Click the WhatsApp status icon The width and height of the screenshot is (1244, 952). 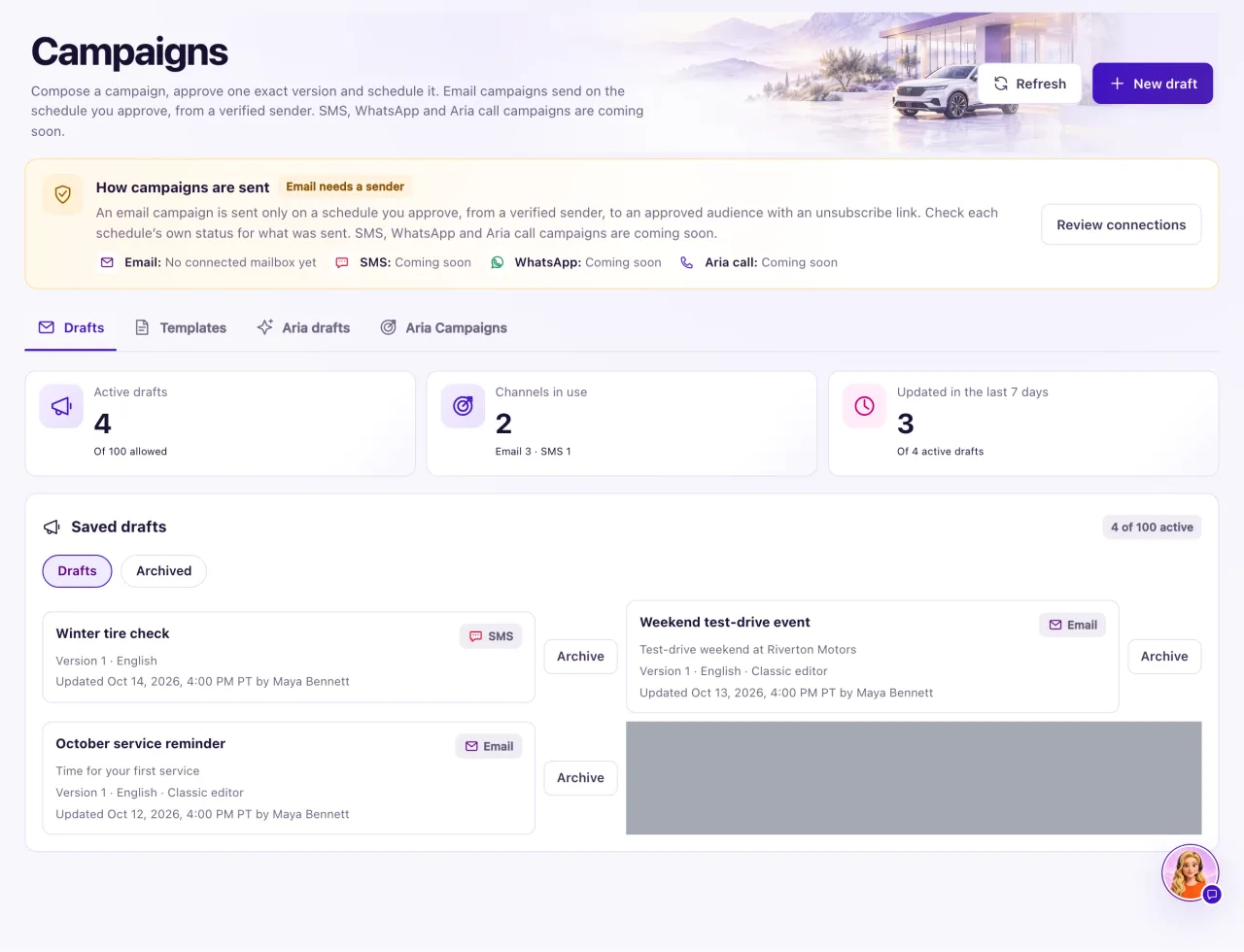498,262
